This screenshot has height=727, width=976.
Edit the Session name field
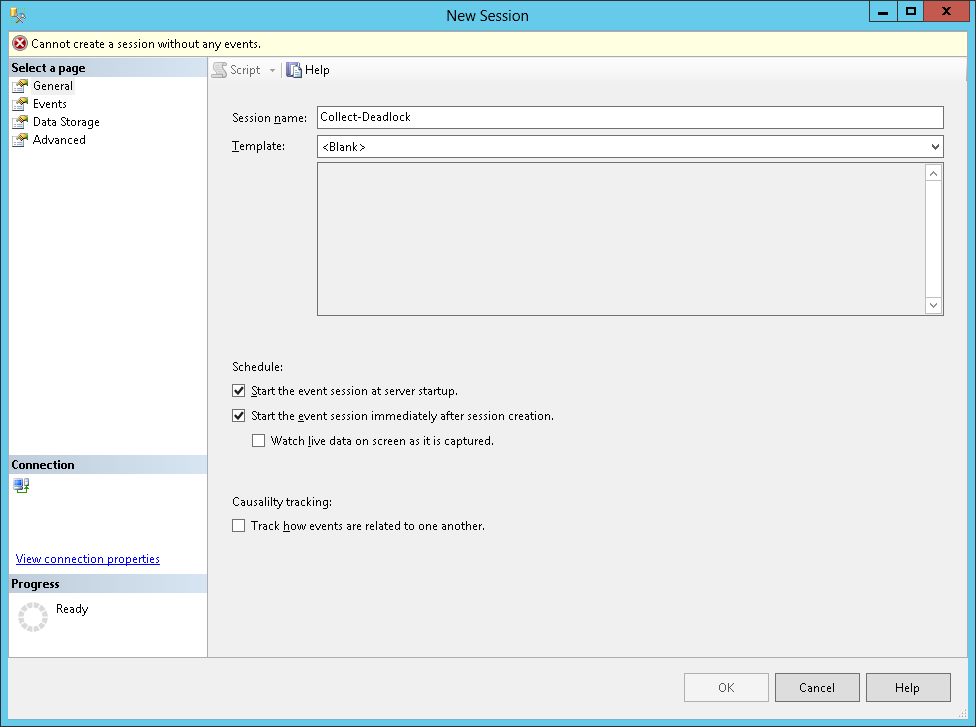630,117
